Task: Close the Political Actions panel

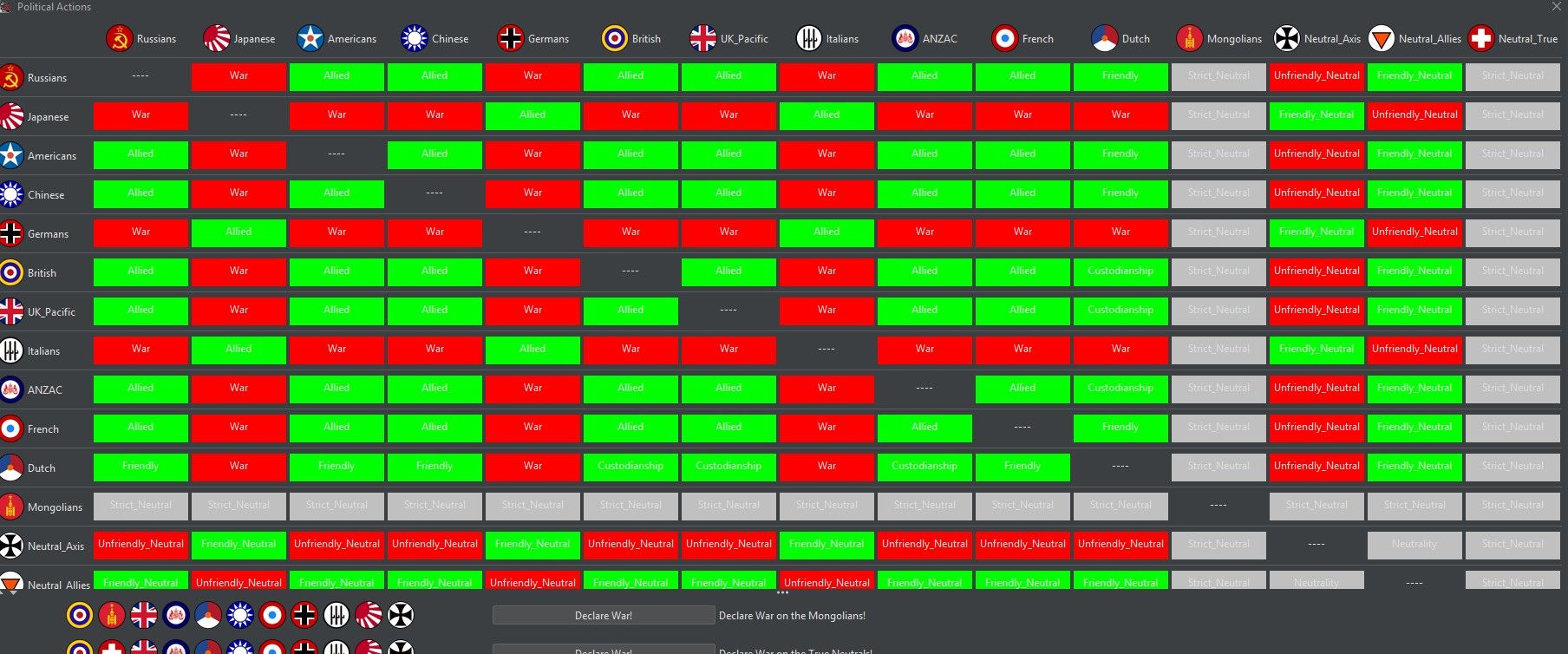Action: tap(1556, 6)
